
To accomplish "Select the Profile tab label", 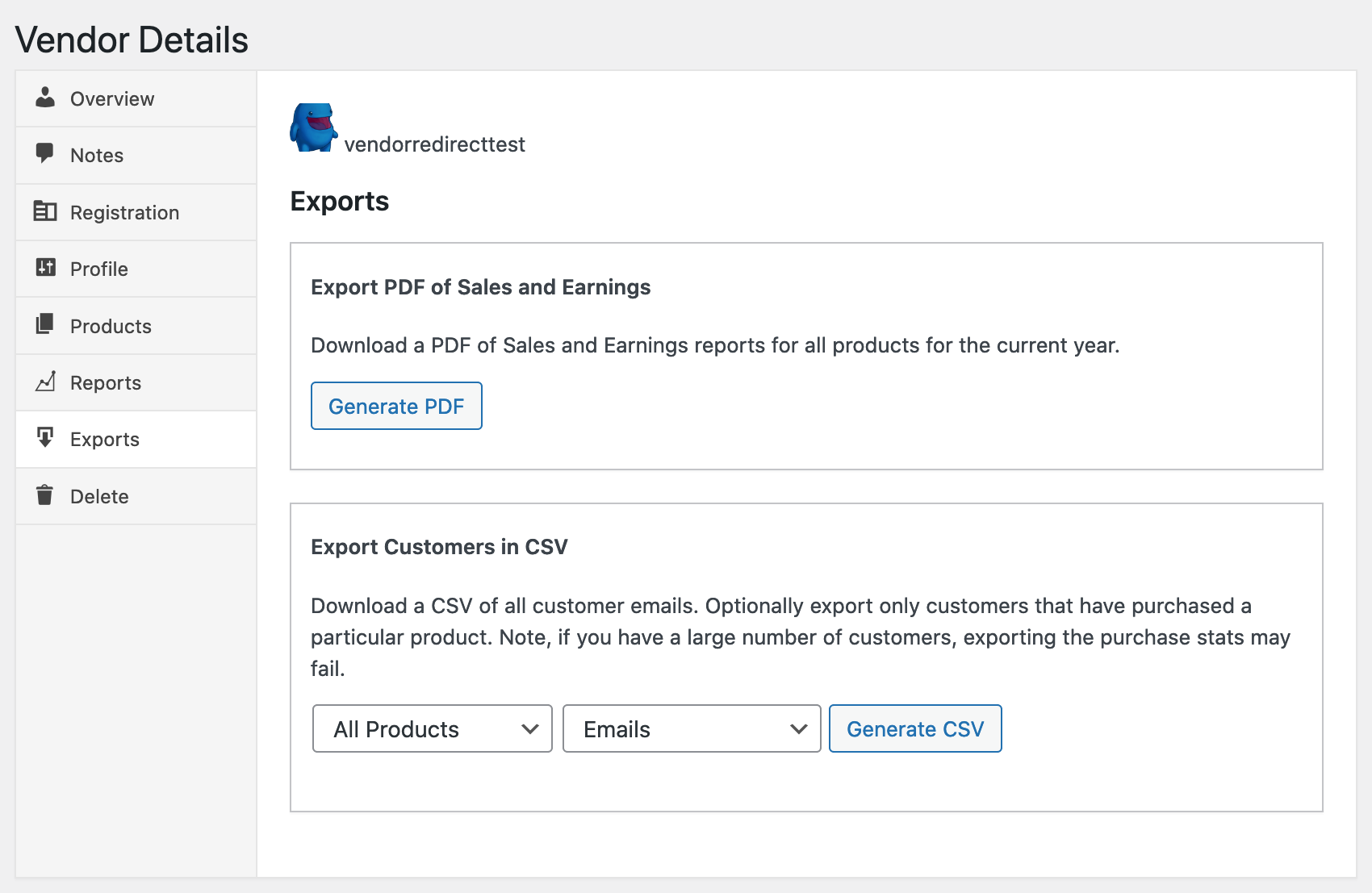I will (x=99, y=269).
